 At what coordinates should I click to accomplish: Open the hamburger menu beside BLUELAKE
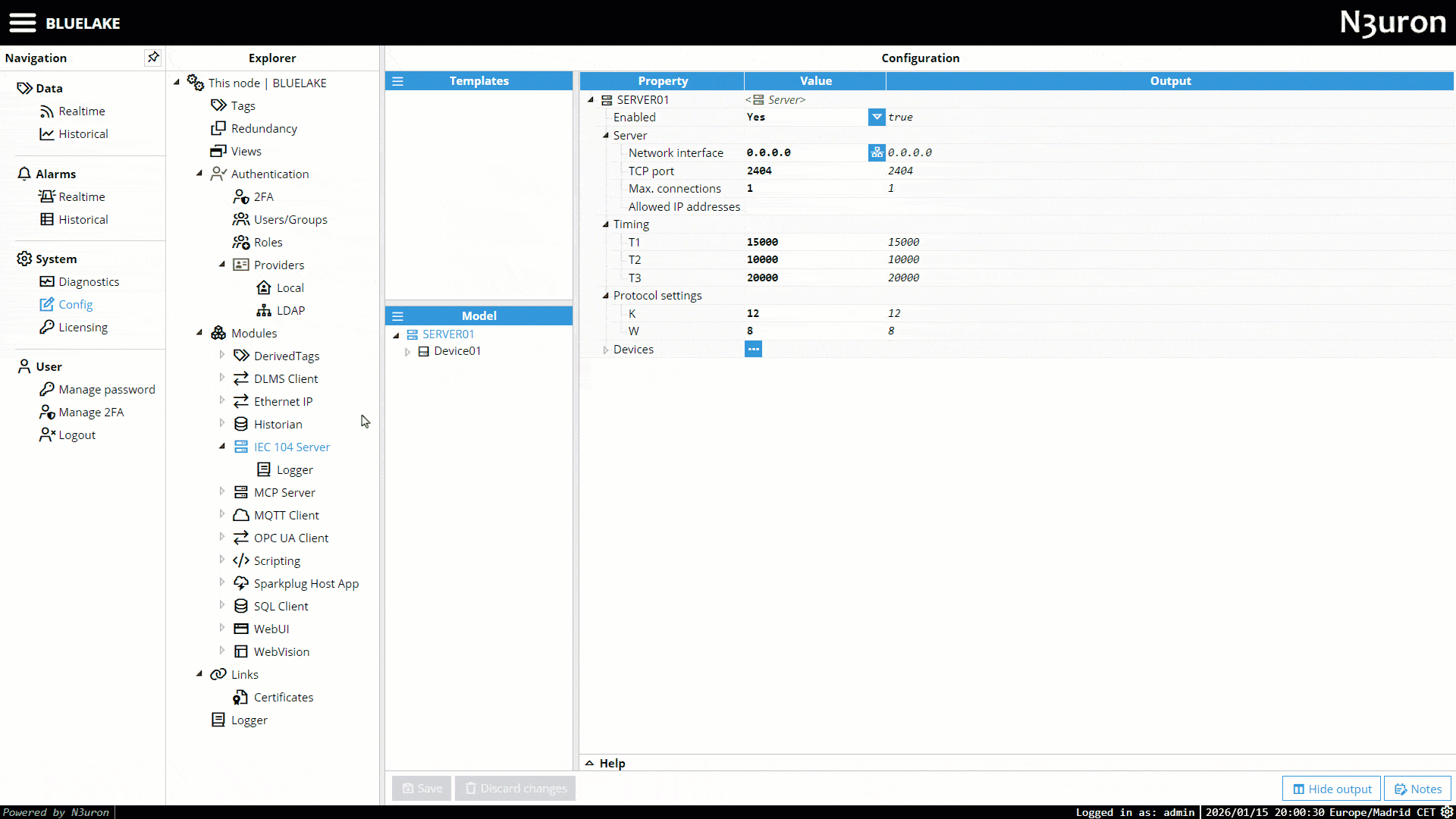point(23,23)
